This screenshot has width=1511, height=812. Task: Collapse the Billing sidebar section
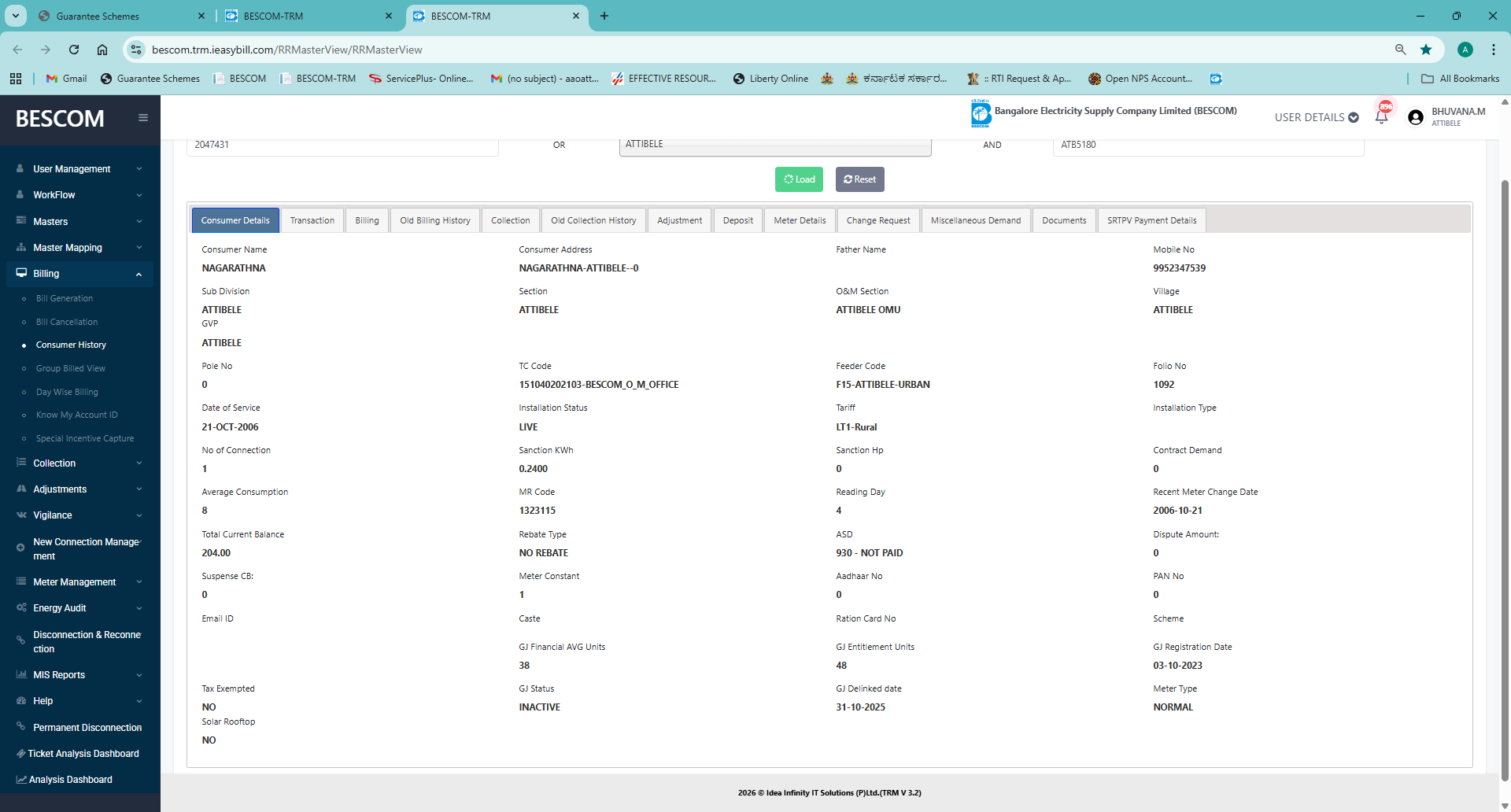[x=79, y=274]
